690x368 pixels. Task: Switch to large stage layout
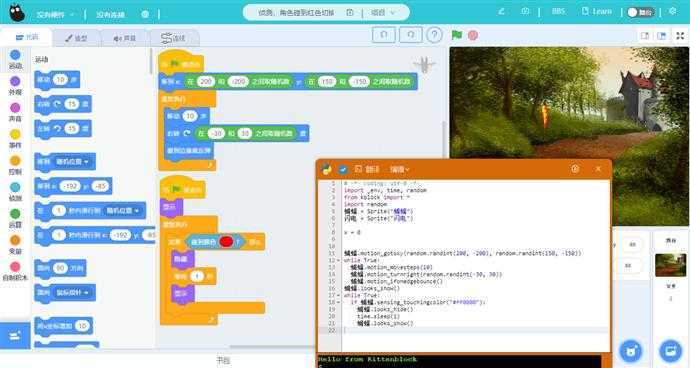pyautogui.click(x=661, y=36)
